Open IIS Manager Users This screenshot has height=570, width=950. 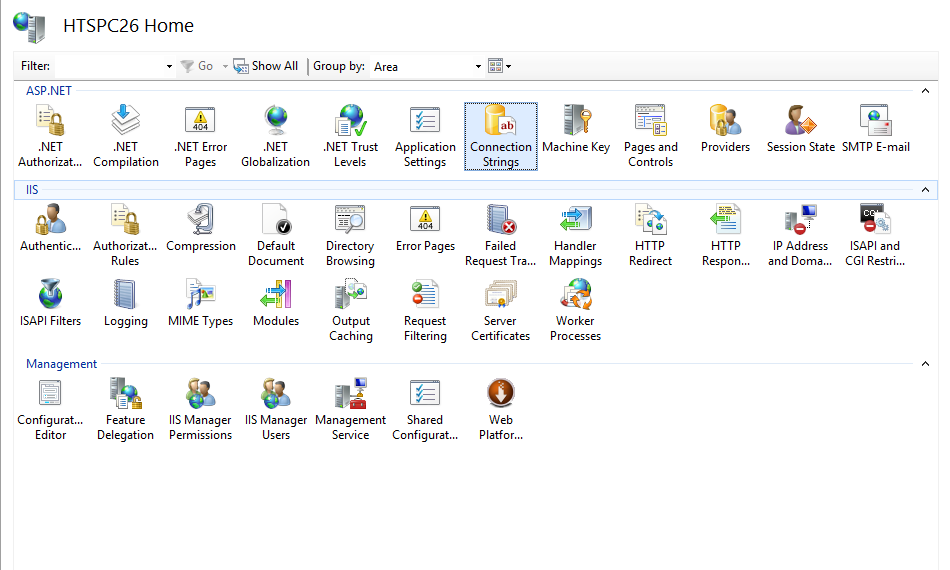[276, 409]
